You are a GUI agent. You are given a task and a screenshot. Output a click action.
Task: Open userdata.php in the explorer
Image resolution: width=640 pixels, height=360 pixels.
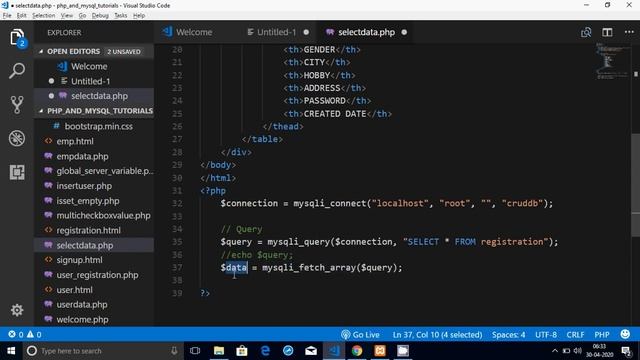click(94, 304)
